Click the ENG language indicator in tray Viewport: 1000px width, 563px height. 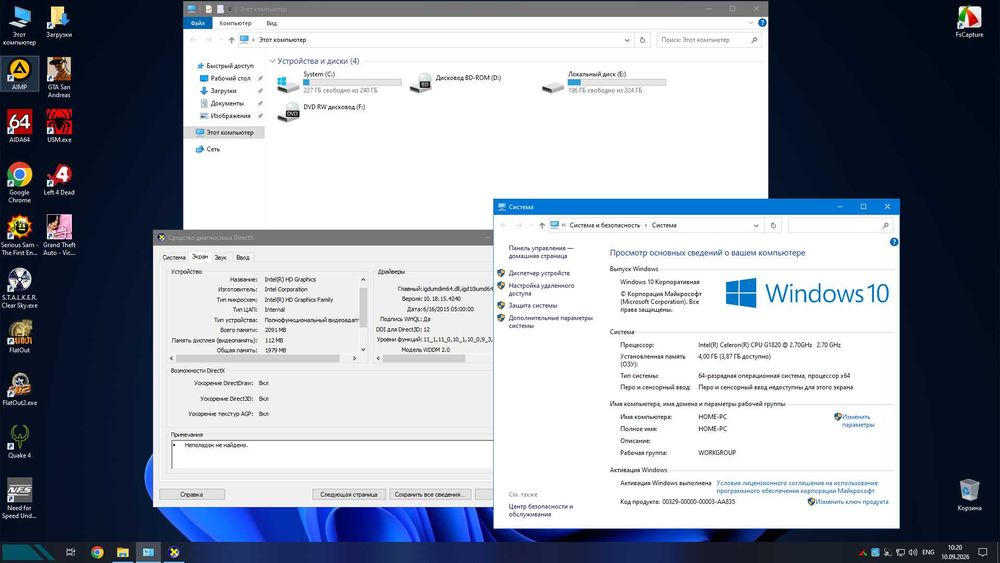(x=929, y=552)
